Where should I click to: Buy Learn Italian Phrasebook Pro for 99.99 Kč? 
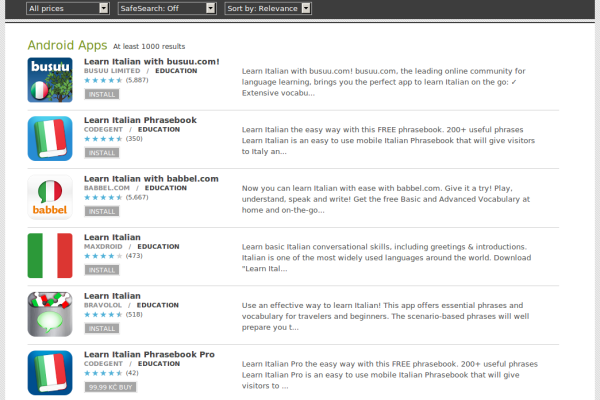point(110,387)
